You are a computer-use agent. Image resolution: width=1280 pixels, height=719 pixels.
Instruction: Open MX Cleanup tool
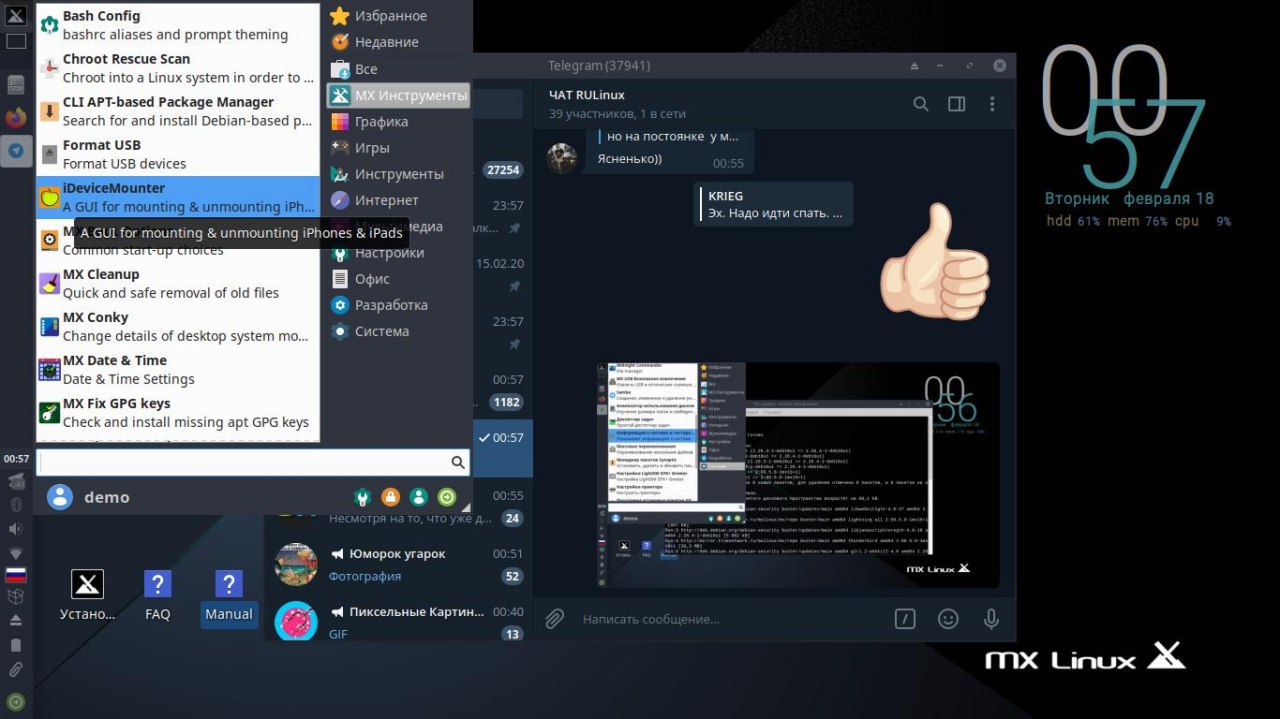point(178,283)
